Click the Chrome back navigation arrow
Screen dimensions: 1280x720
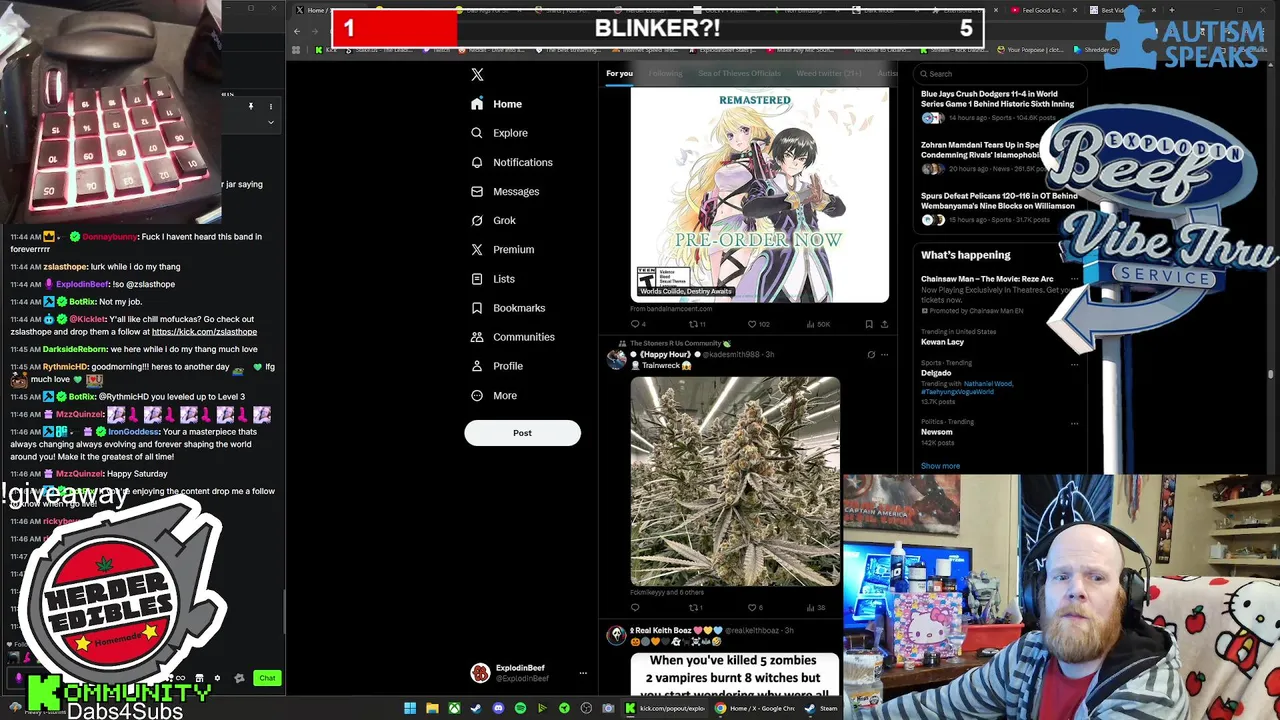[x=296, y=31]
